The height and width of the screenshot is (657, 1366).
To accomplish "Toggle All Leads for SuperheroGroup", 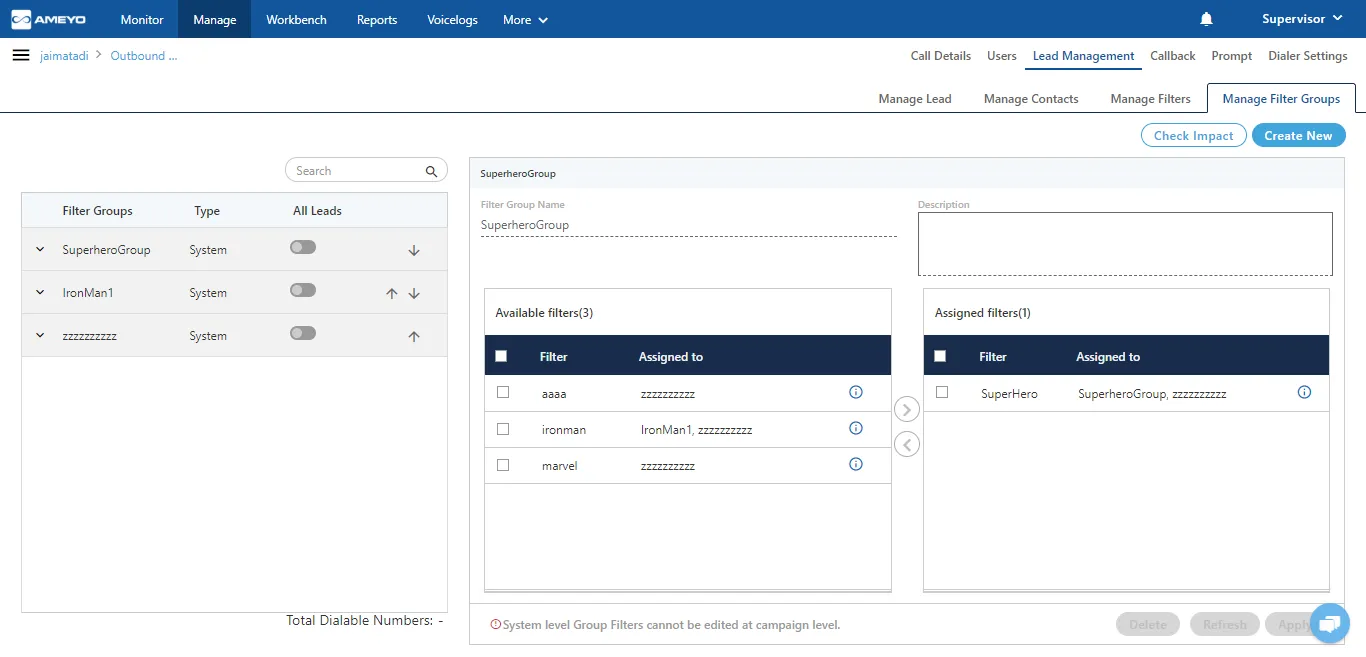I will (x=303, y=247).
